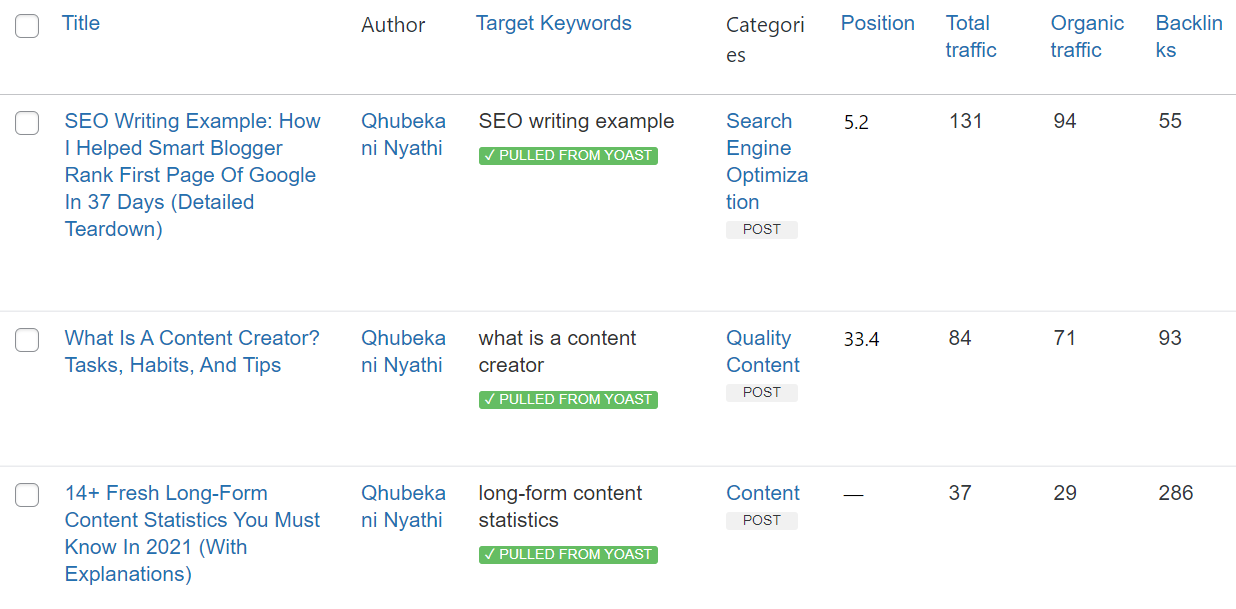The width and height of the screenshot is (1236, 609).
Task: Click POST tag under Quality Content category
Action: [x=761, y=393]
